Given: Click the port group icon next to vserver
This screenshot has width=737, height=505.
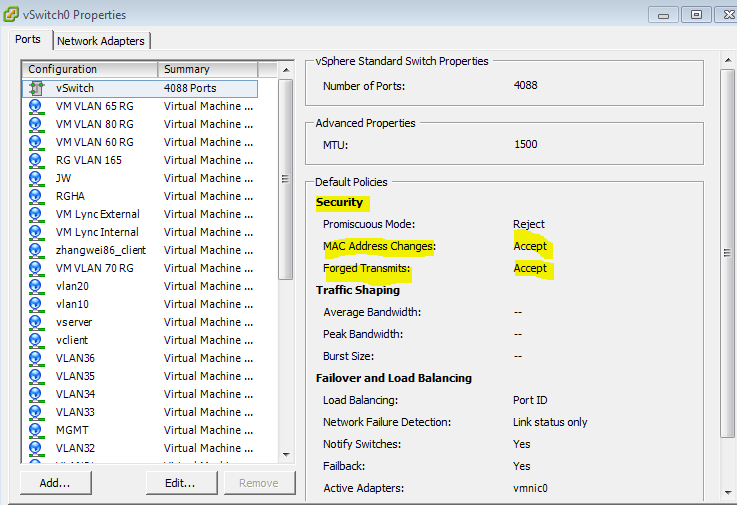Looking at the screenshot, I should [36, 322].
